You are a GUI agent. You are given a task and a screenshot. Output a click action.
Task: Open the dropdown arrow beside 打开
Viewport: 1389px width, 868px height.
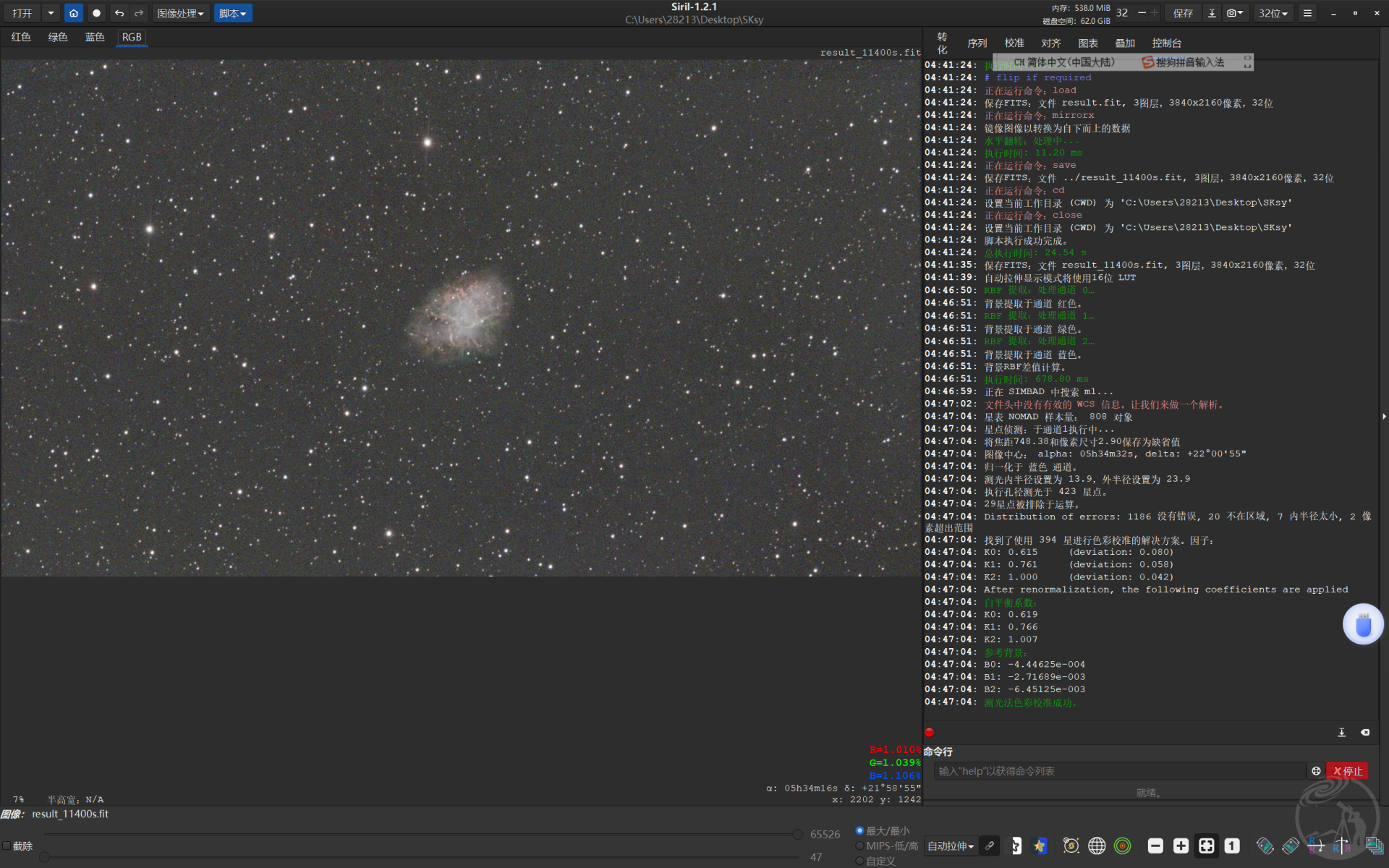51,13
